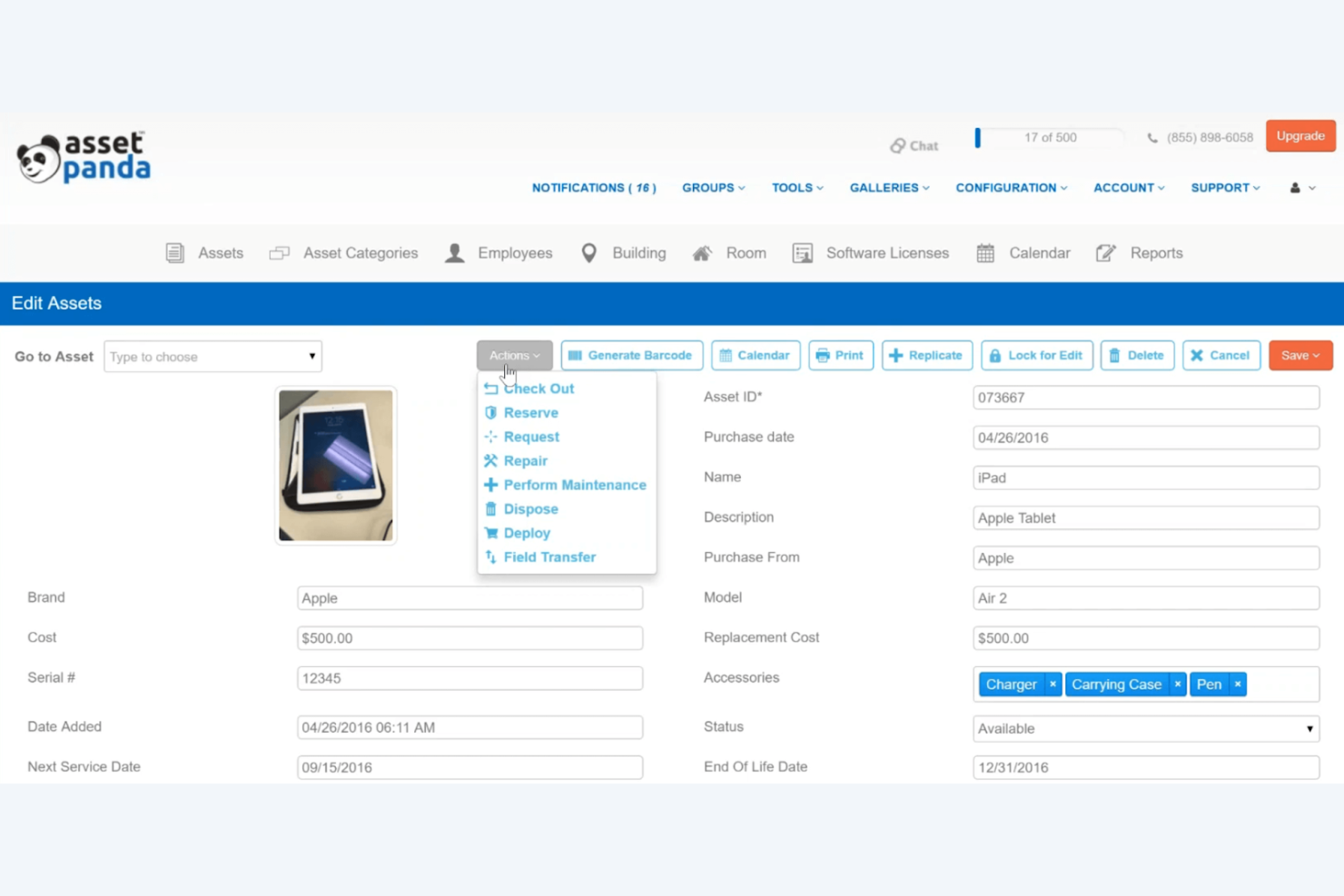The width and height of the screenshot is (1344, 896).
Task: Click the Replicate button
Action: [927, 356]
